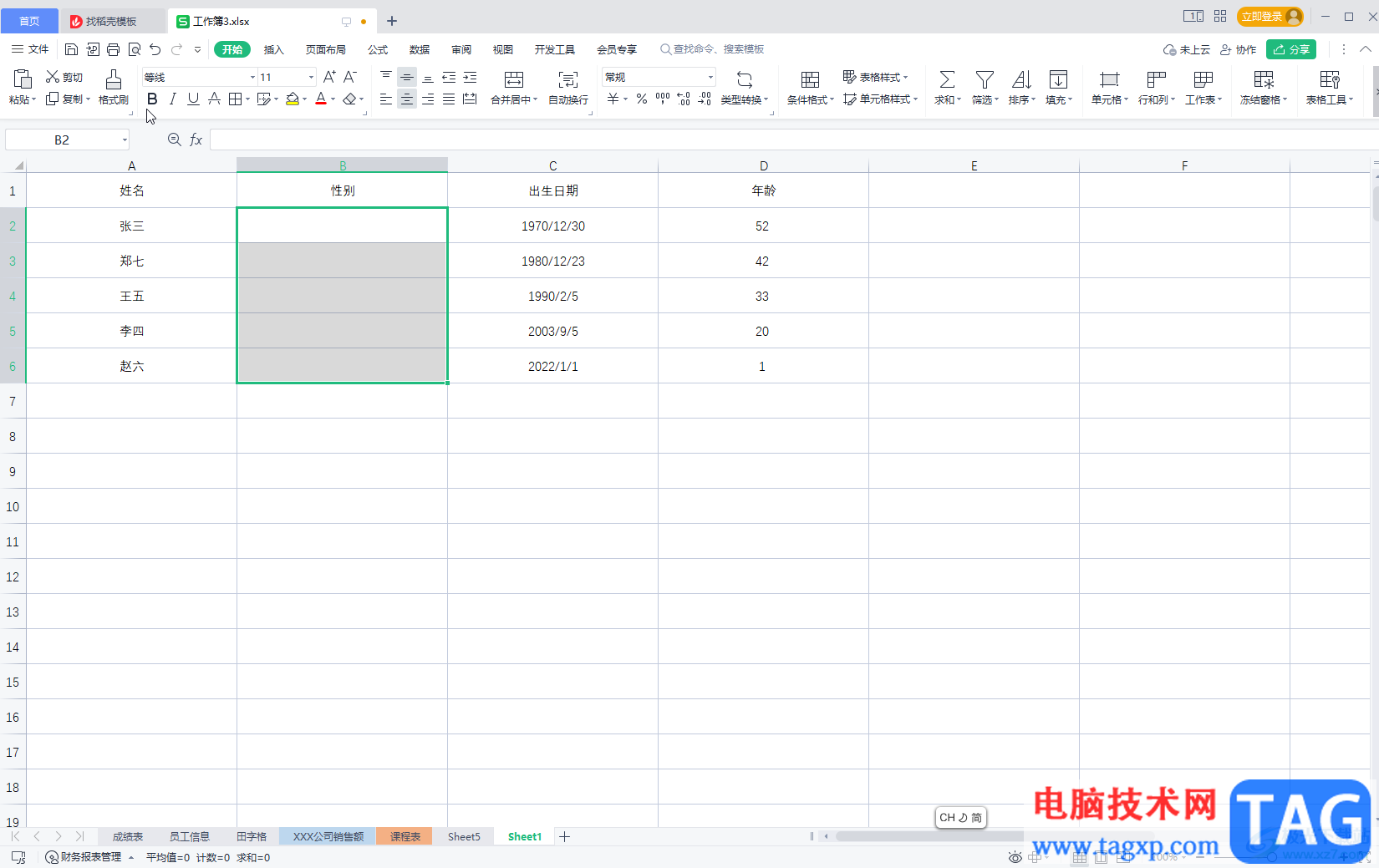The width and height of the screenshot is (1379, 868).
Task: Click the formula bar input field
Action: click(x=792, y=140)
